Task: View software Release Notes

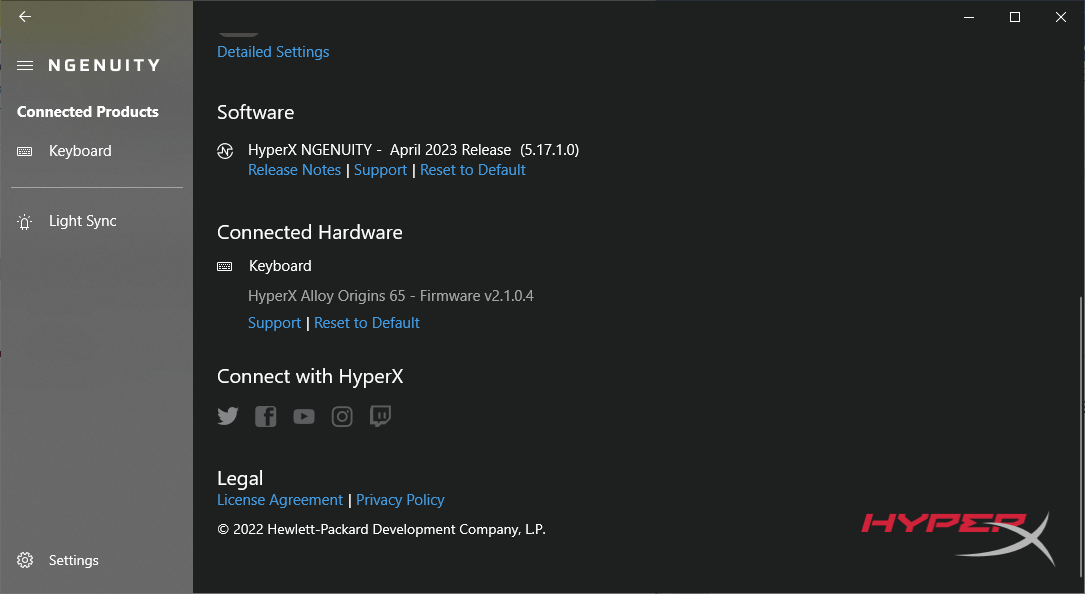Action: click(294, 170)
